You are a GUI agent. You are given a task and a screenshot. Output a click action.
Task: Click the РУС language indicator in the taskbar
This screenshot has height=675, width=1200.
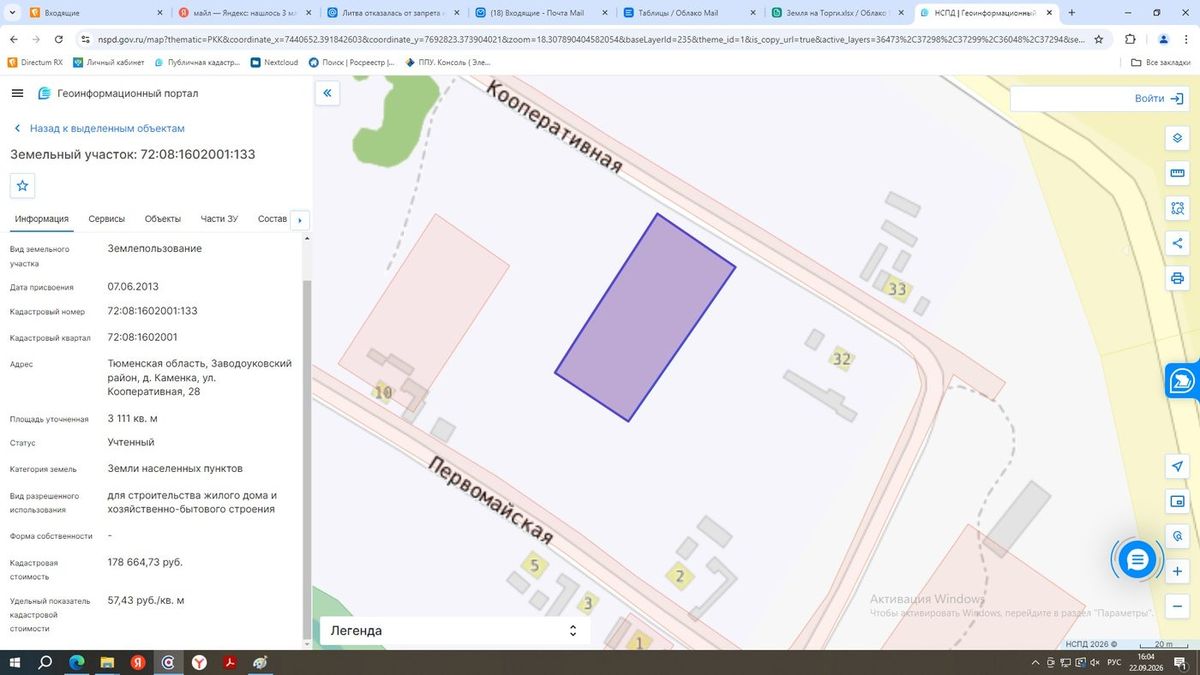[1114, 662]
